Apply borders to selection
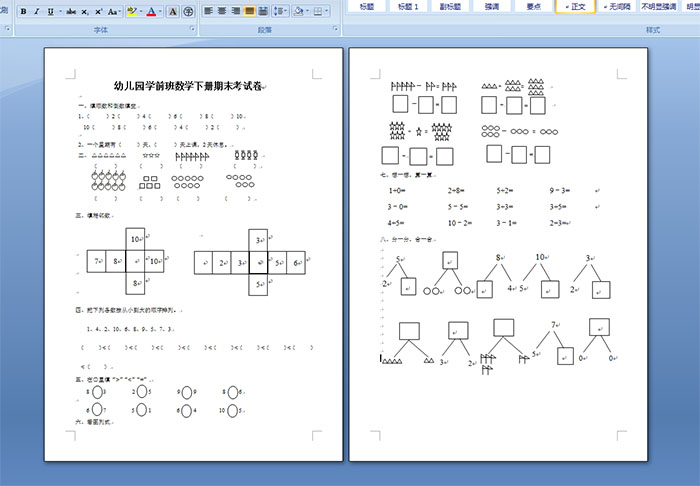The height and width of the screenshot is (486, 700). [x=318, y=11]
